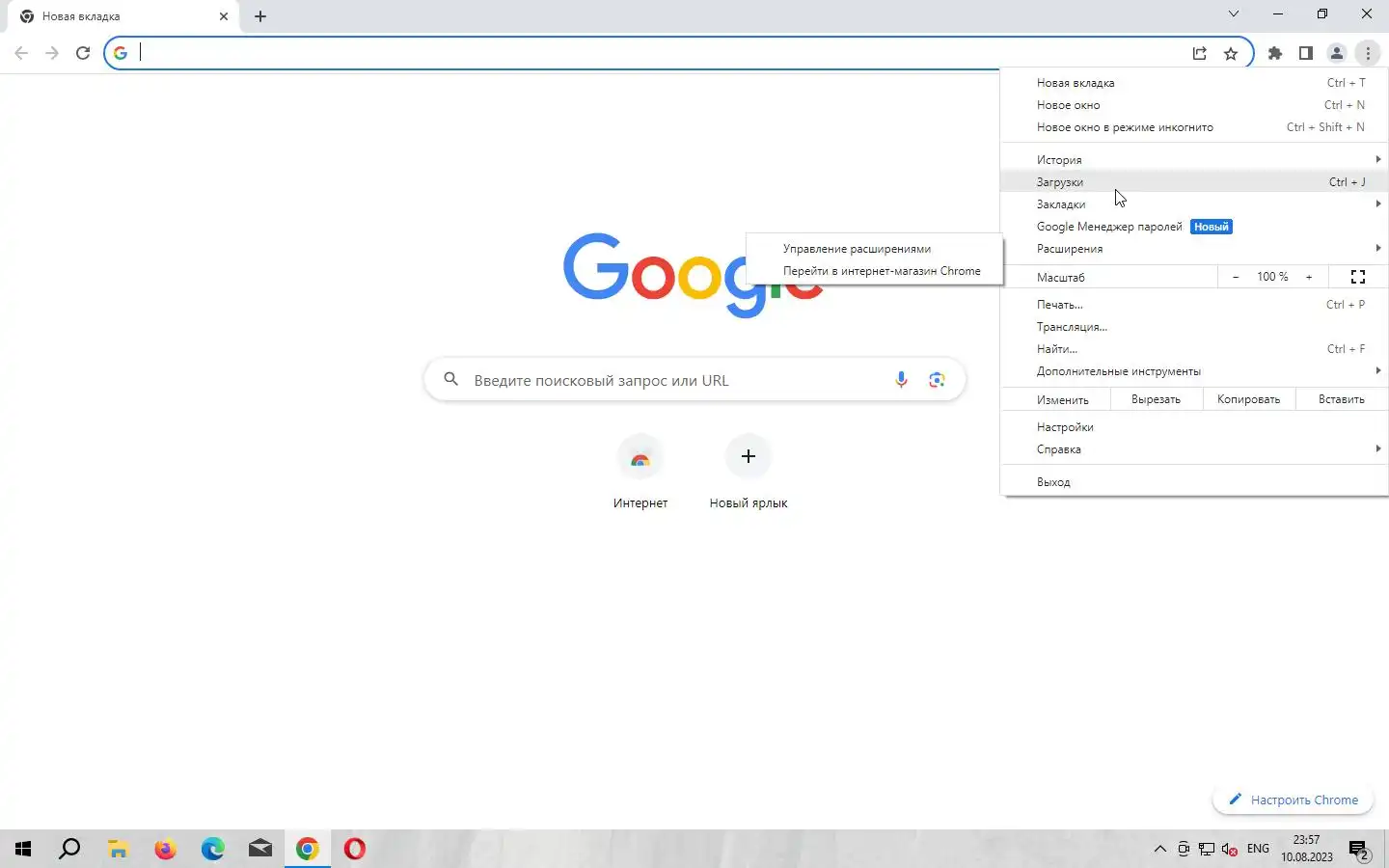Click the browser back arrow
Viewport: 1389px width, 868px height.
(21, 53)
